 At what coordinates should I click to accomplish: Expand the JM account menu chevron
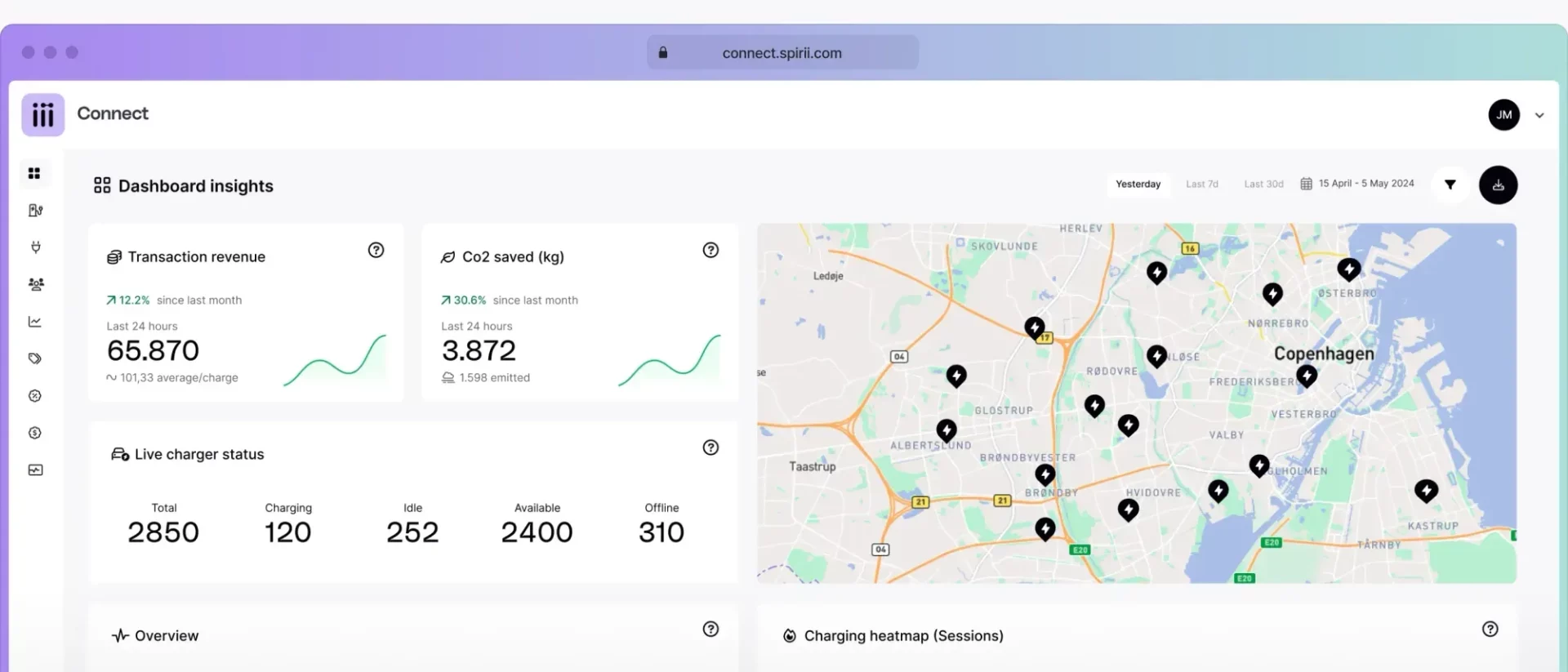tap(1539, 115)
